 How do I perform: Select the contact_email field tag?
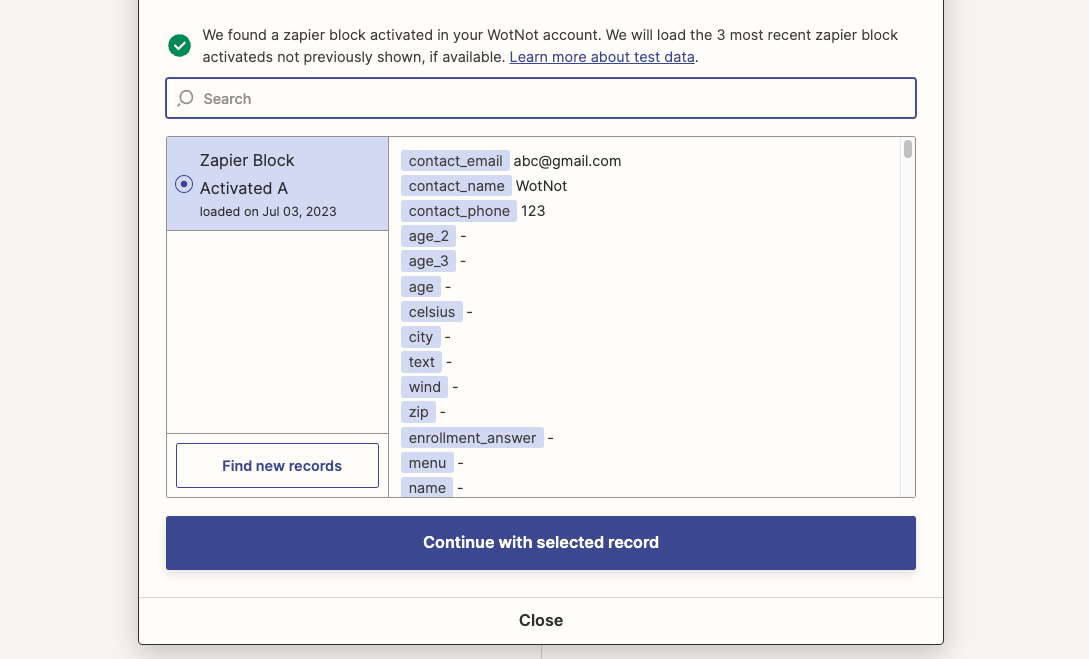click(455, 161)
